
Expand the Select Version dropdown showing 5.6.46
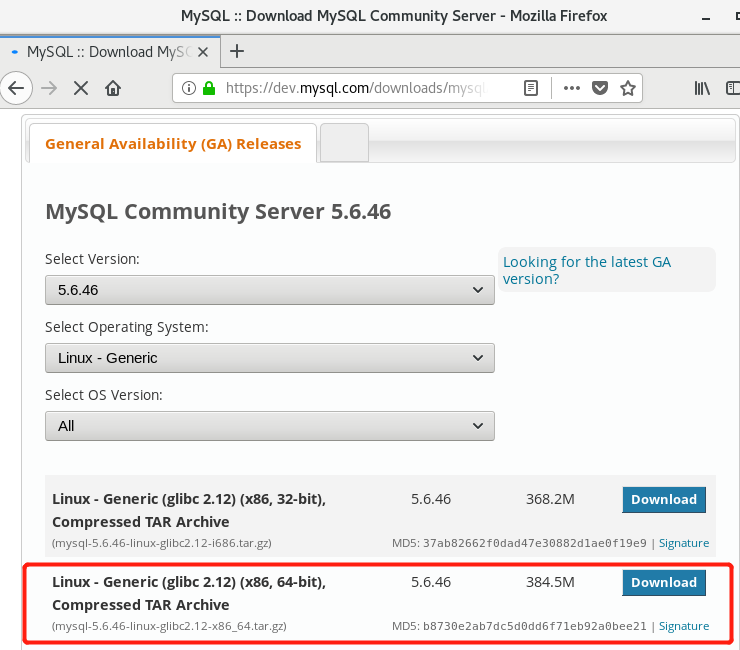[269, 290]
